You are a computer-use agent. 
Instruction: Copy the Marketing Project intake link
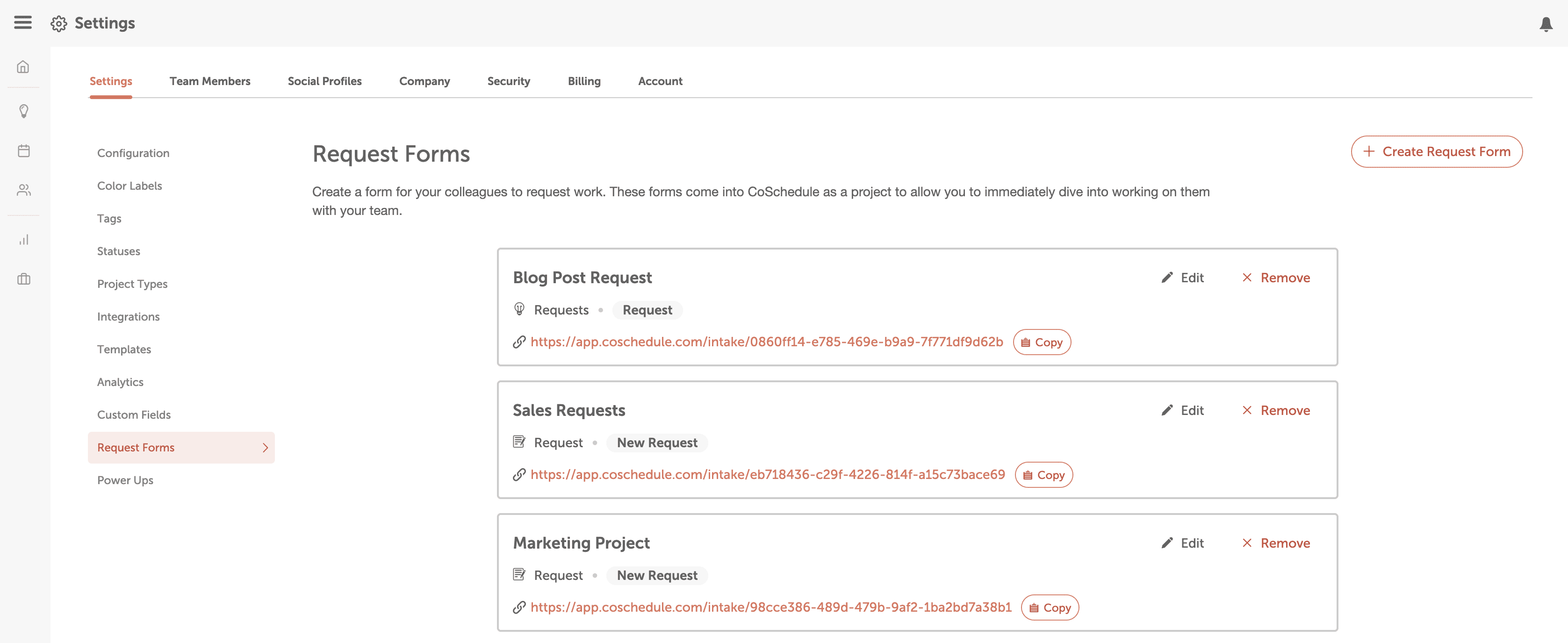pos(1050,607)
